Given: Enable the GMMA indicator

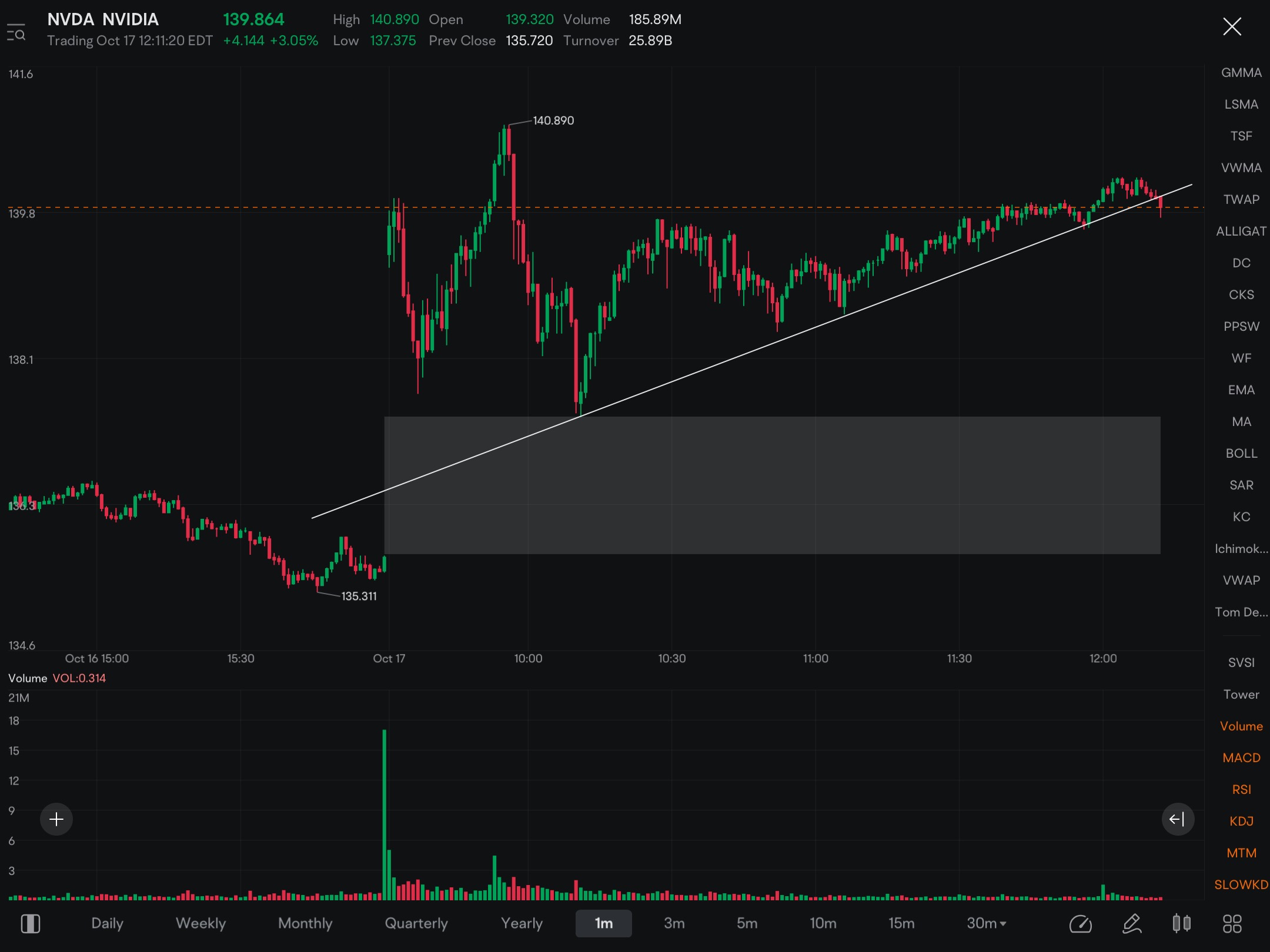Looking at the screenshot, I should (1241, 73).
